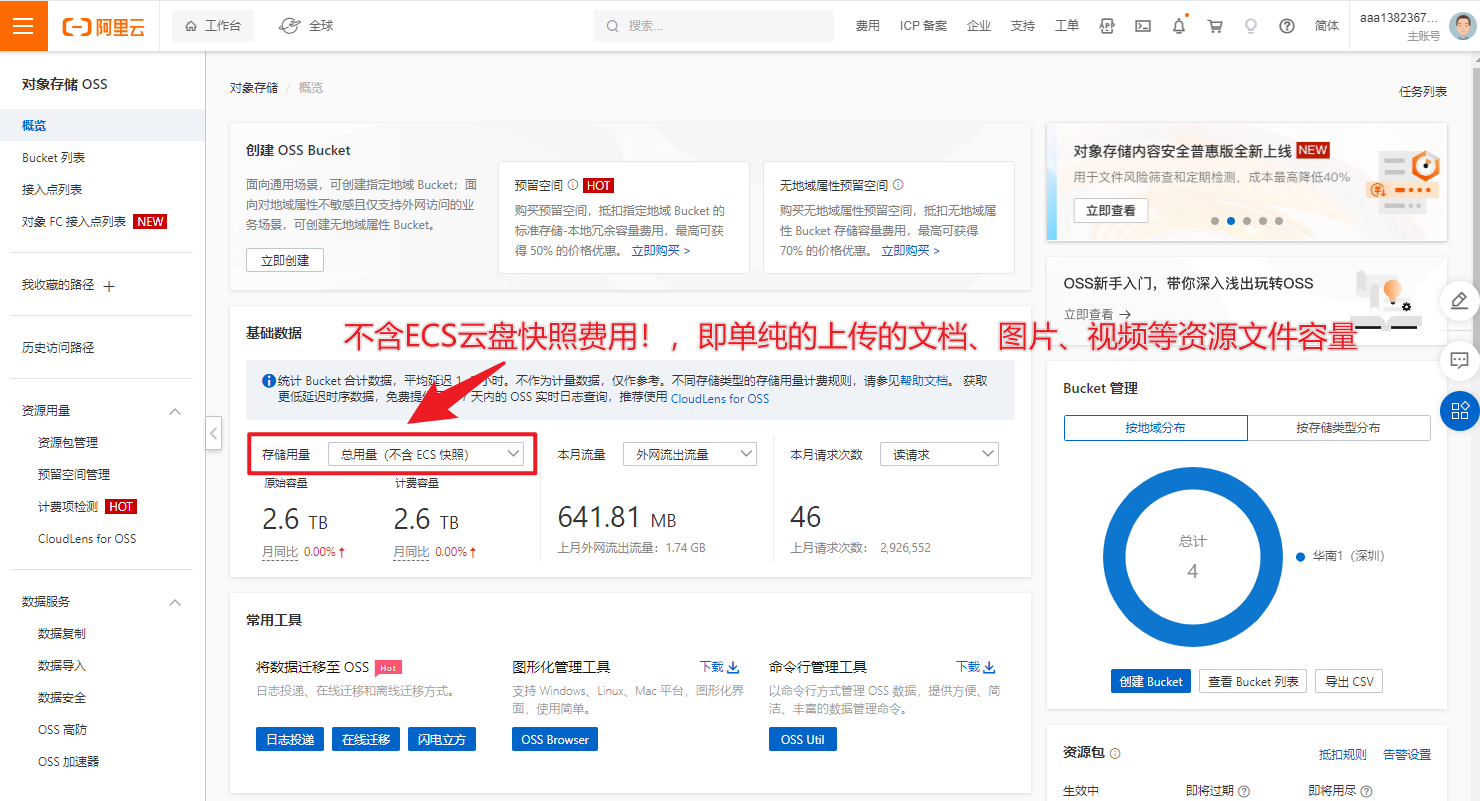Open the 本月请求次数 读请求 dropdown
The height and width of the screenshot is (801, 1480).
tap(939, 454)
